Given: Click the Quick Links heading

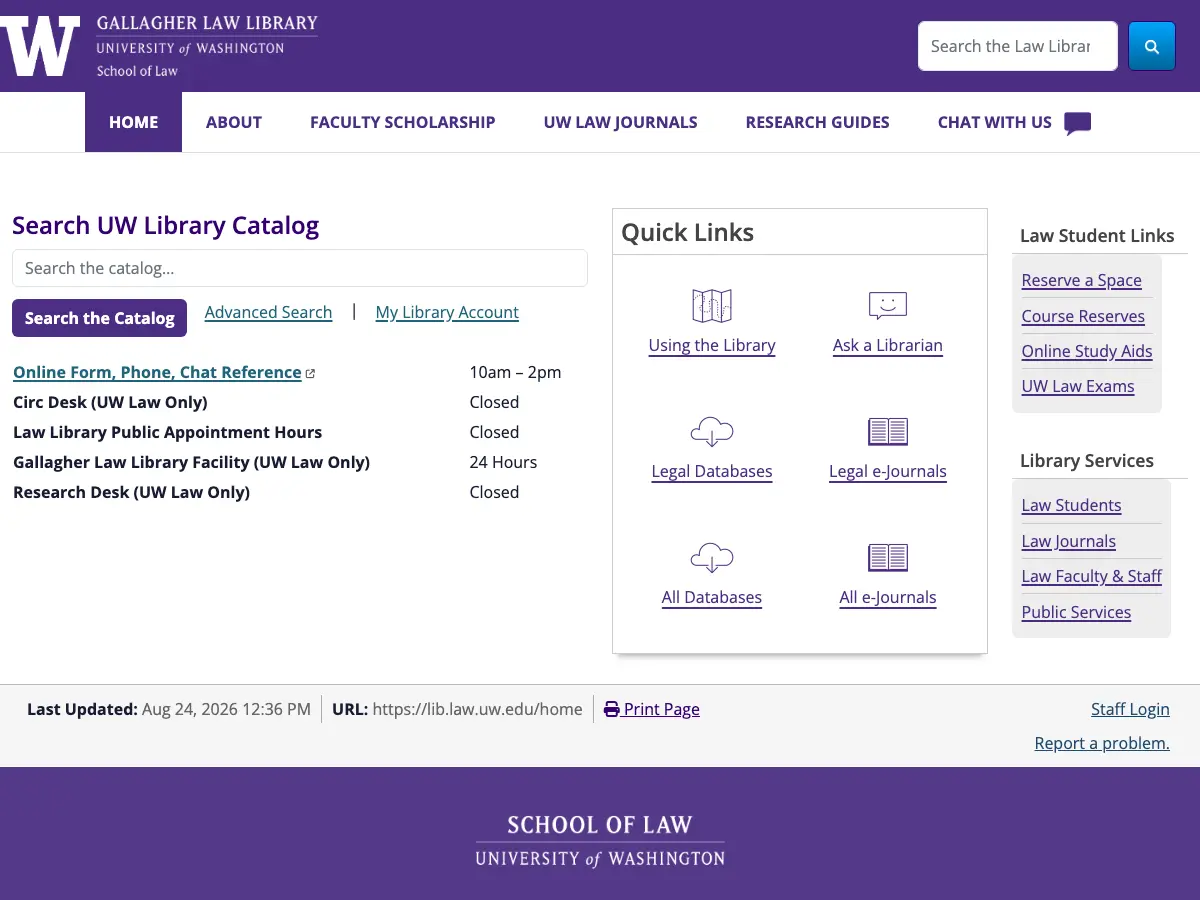Looking at the screenshot, I should 688,232.
